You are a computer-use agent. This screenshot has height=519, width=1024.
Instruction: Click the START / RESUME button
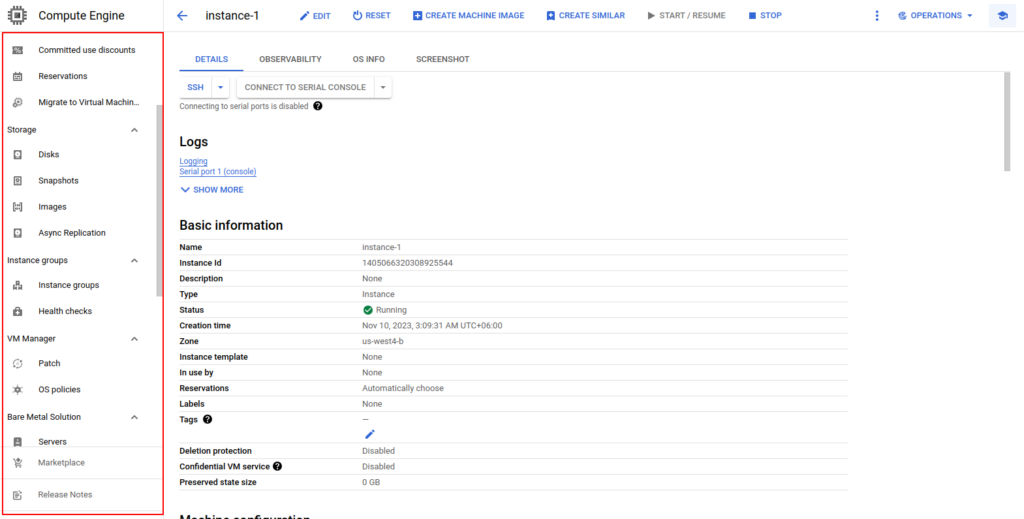pos(686,16)
